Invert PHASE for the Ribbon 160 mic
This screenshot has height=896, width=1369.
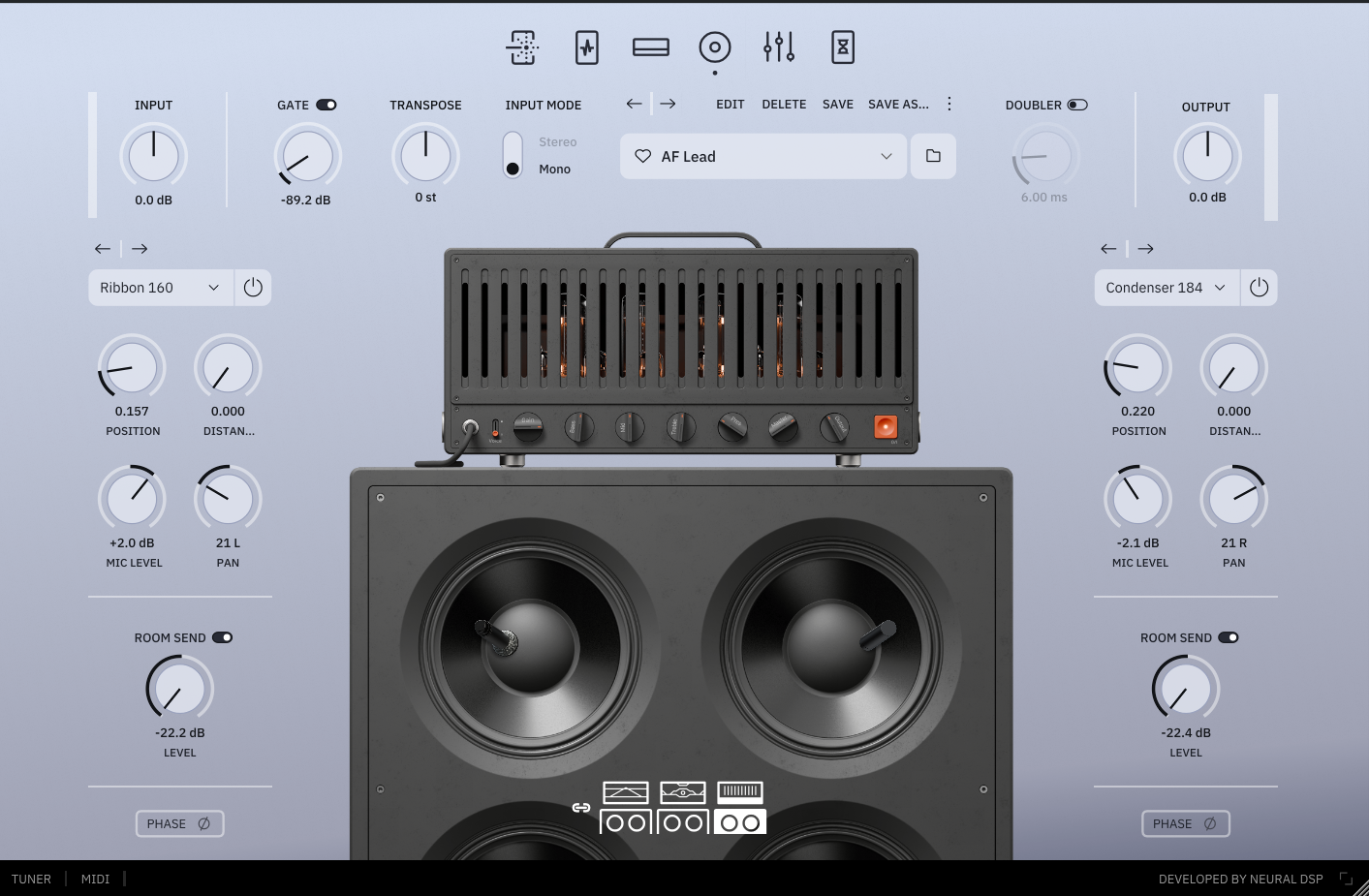pyautogui.click(x=179, y=823)
